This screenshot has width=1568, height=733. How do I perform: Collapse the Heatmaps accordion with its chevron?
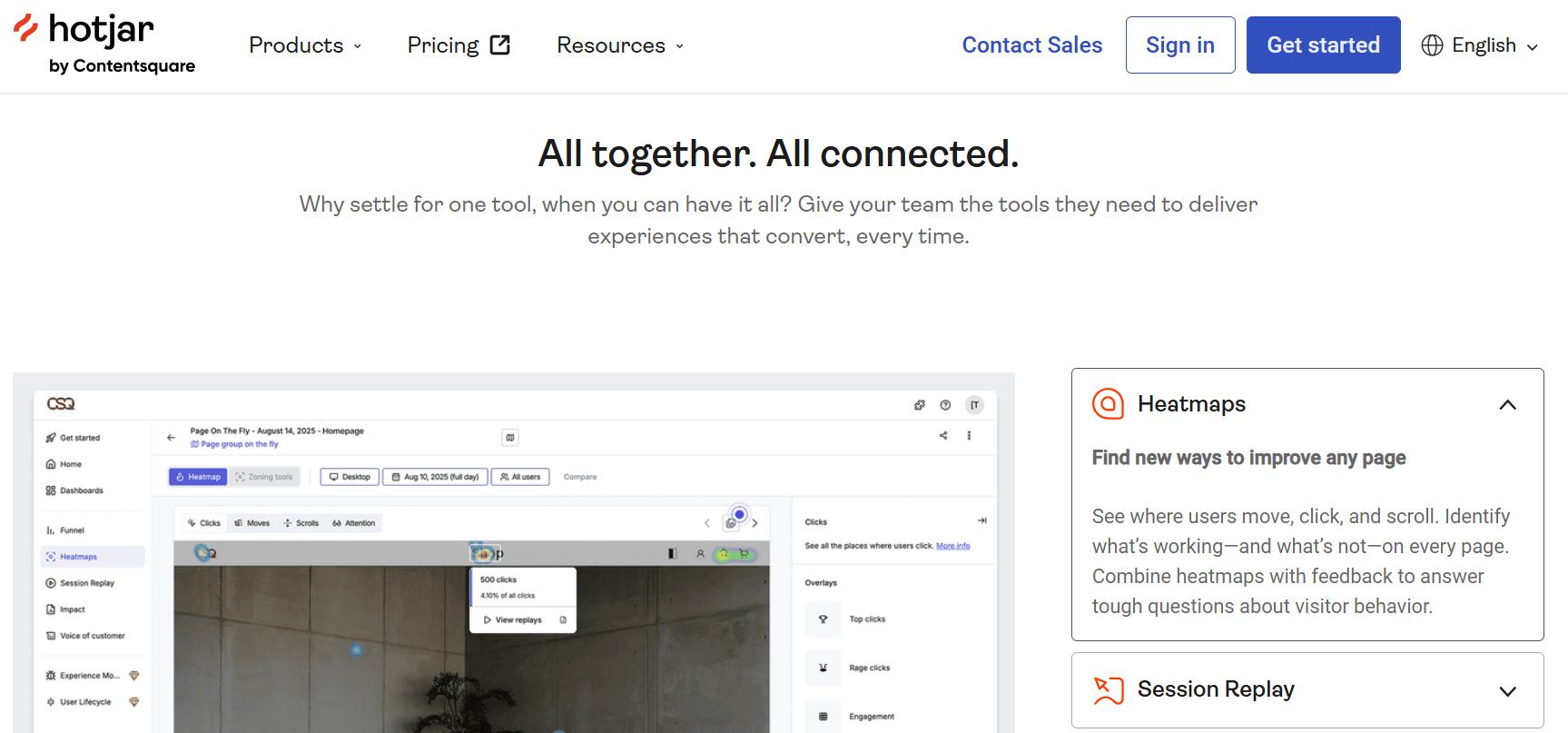point(1507,404)
